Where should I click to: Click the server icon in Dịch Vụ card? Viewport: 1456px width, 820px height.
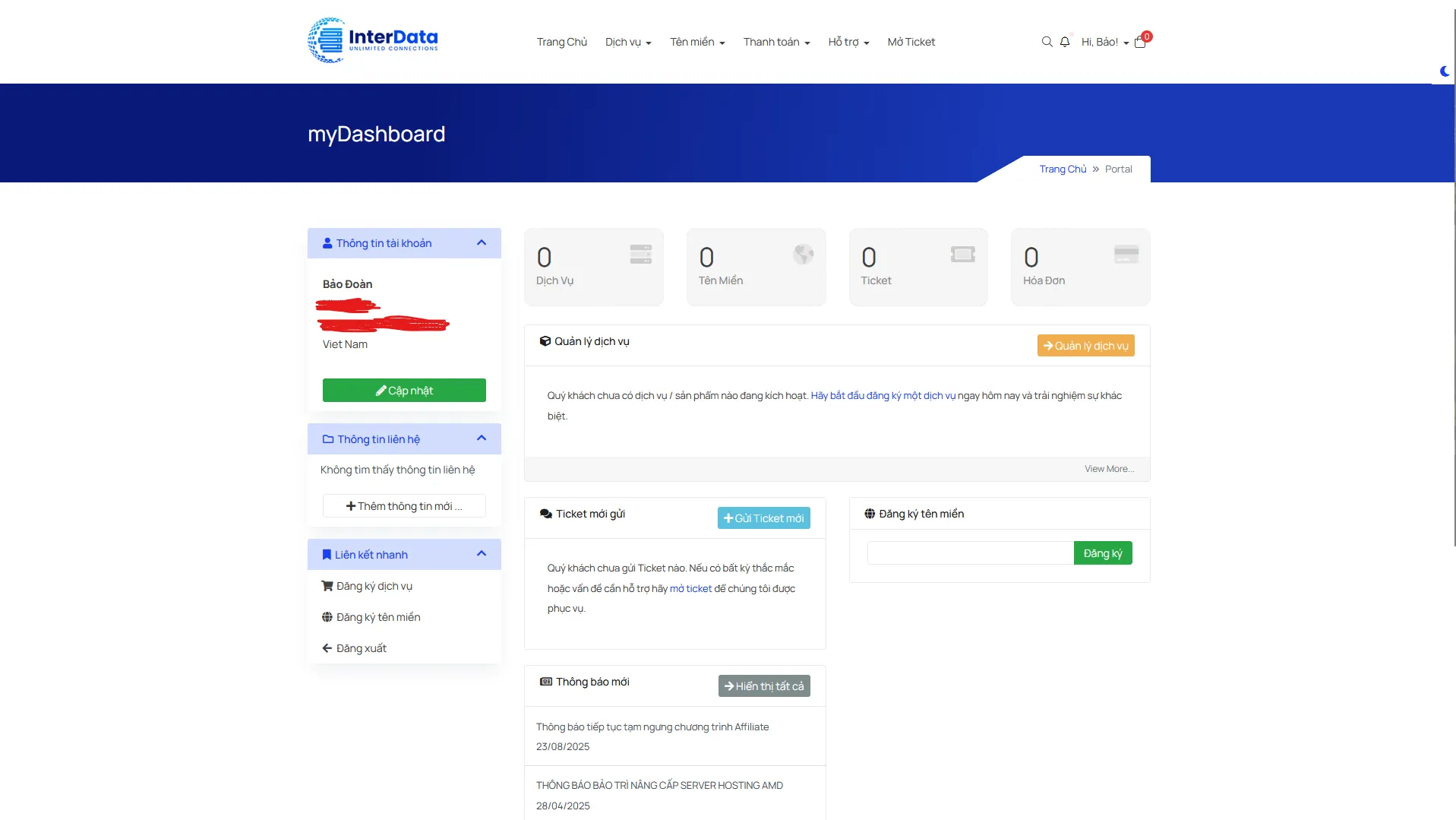[641, 255]
